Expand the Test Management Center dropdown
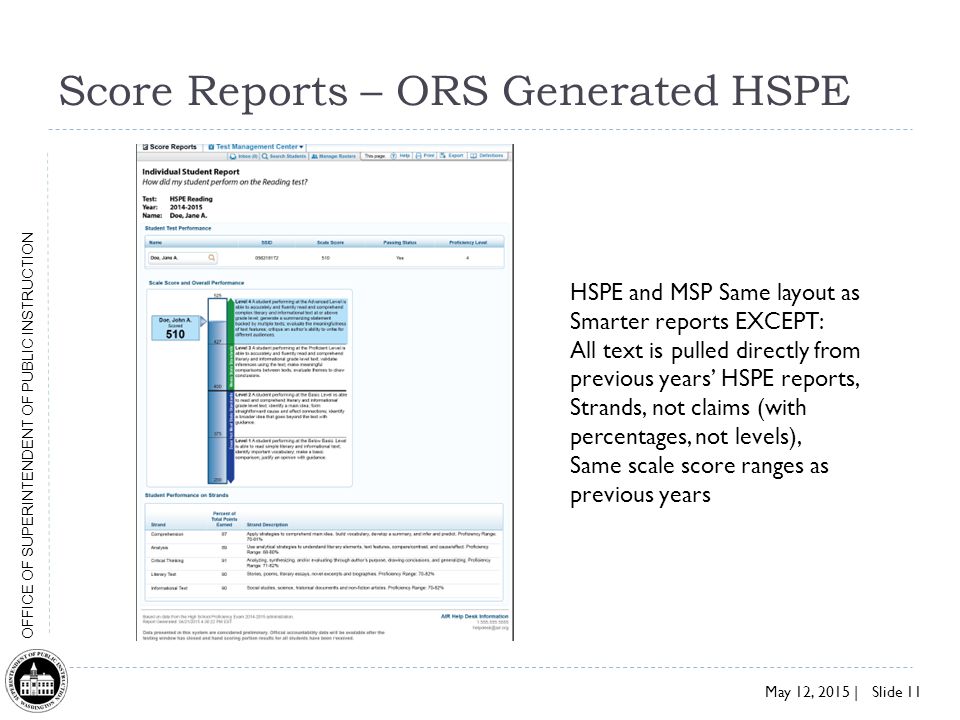This screenshot has width=960, height=720. point(256,147)
